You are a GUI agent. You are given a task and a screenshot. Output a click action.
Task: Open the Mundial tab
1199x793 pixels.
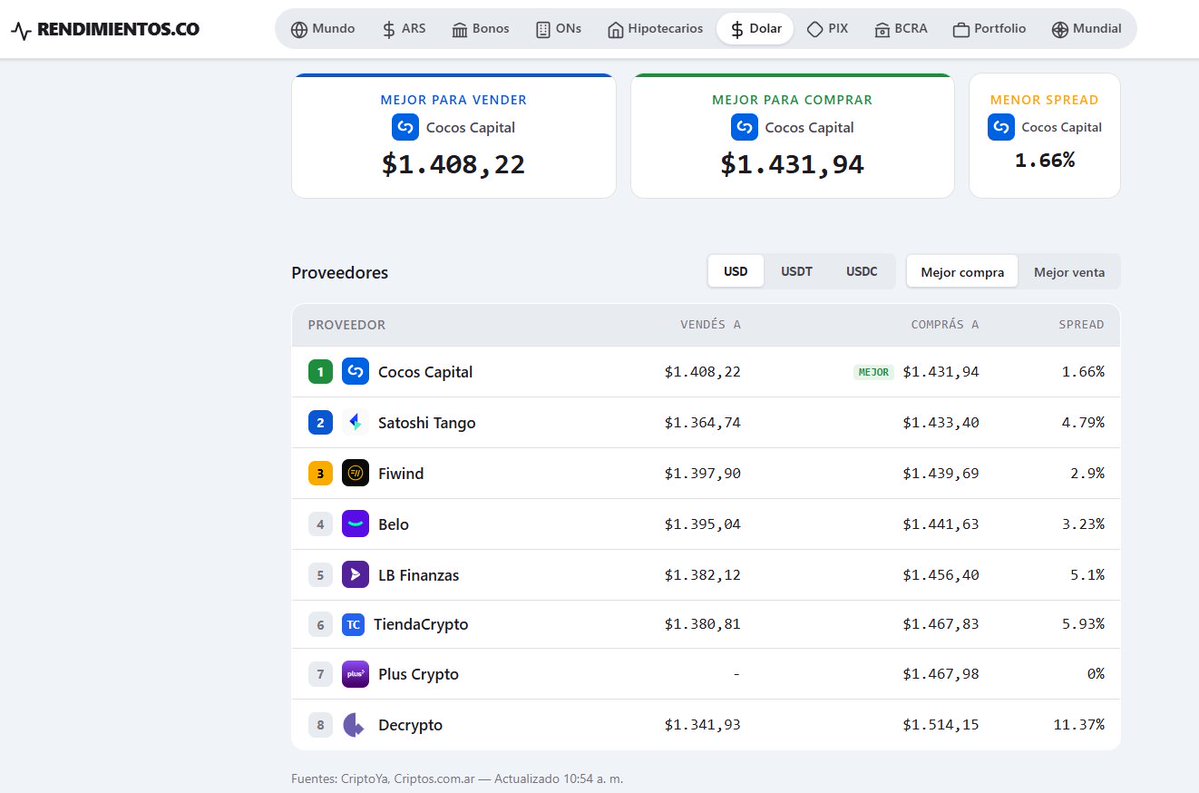pyautogui.click(x=1087, y=29)
